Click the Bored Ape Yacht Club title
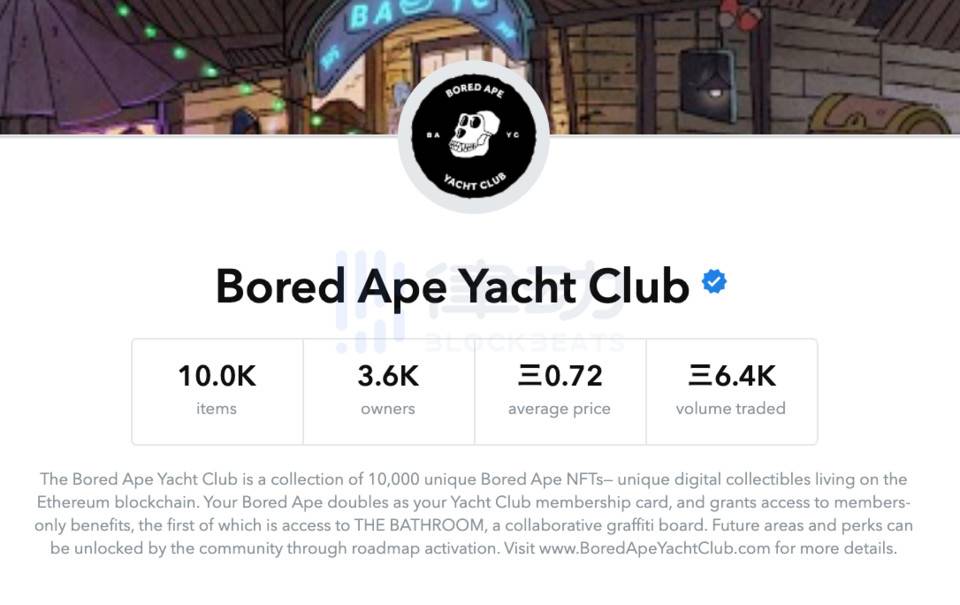Viewport: 960px width, 605px height. pos(452,286)
